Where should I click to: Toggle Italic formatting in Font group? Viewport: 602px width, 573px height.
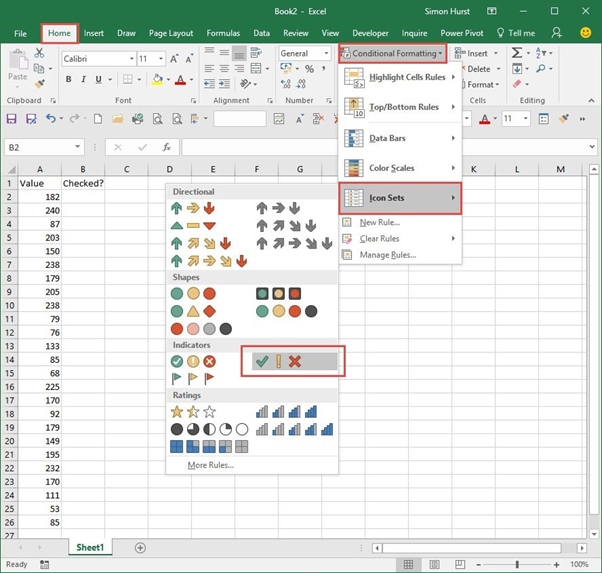(x=84, y=79)
